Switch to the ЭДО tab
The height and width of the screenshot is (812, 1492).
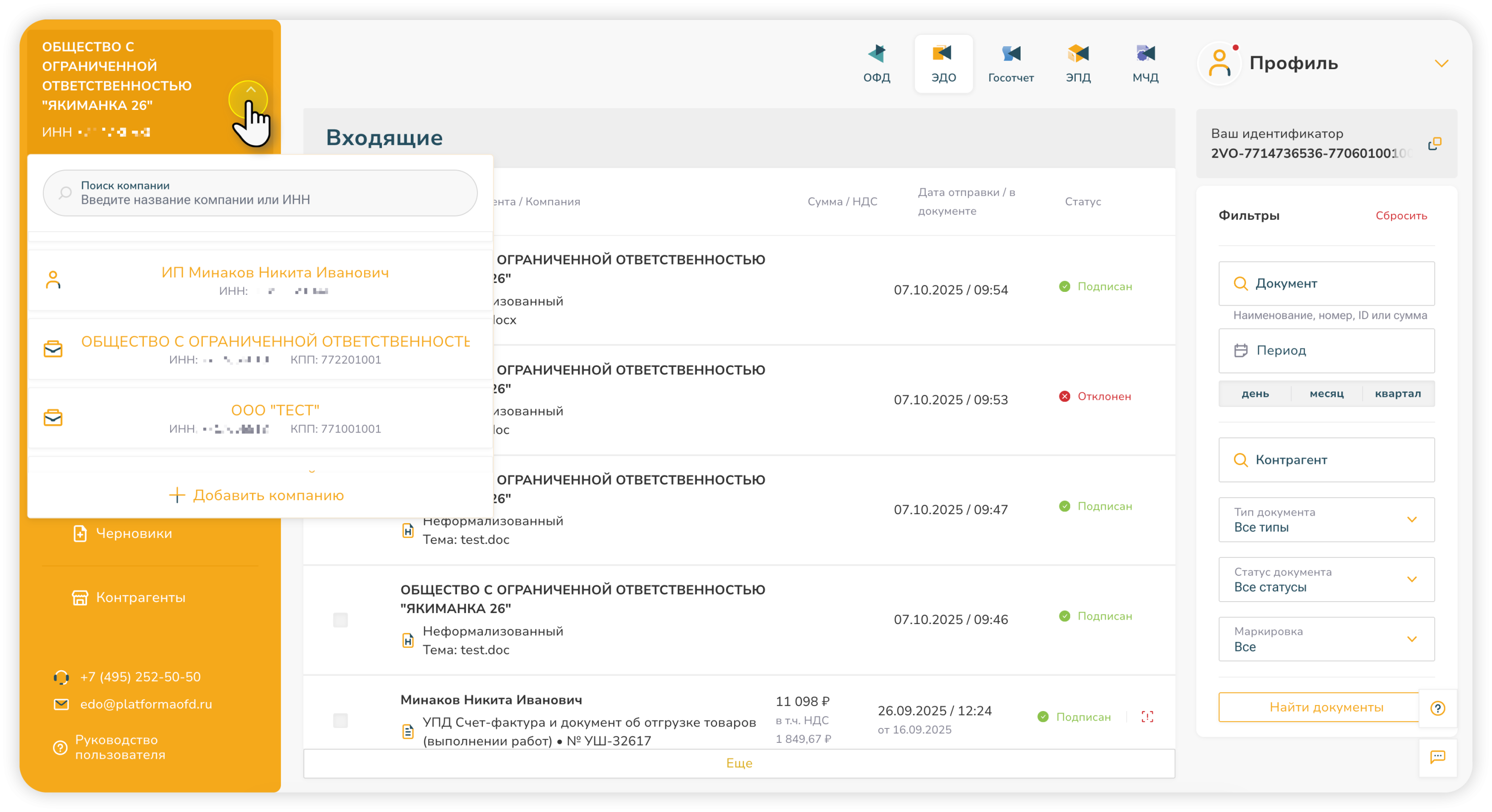pyautogui.click(x=943, y=63)
